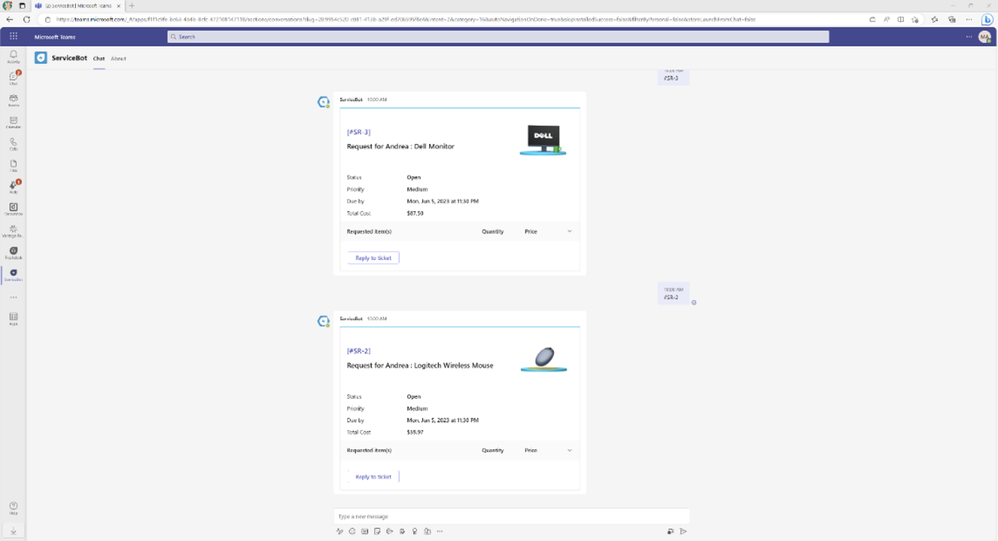Open the Activity feed in sidebar
This screenshot has height=541, width=998.
click(13, 57)
